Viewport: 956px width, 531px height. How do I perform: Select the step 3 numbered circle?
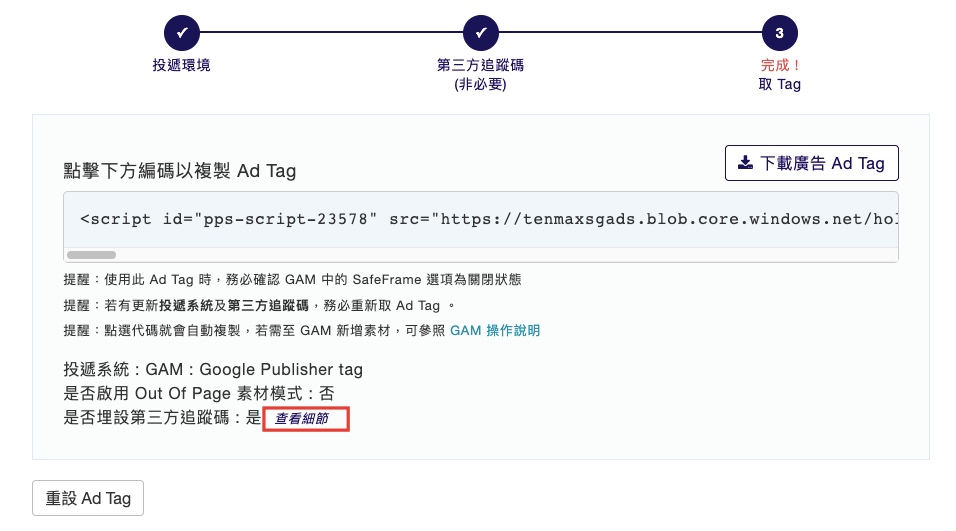(779, 33)
